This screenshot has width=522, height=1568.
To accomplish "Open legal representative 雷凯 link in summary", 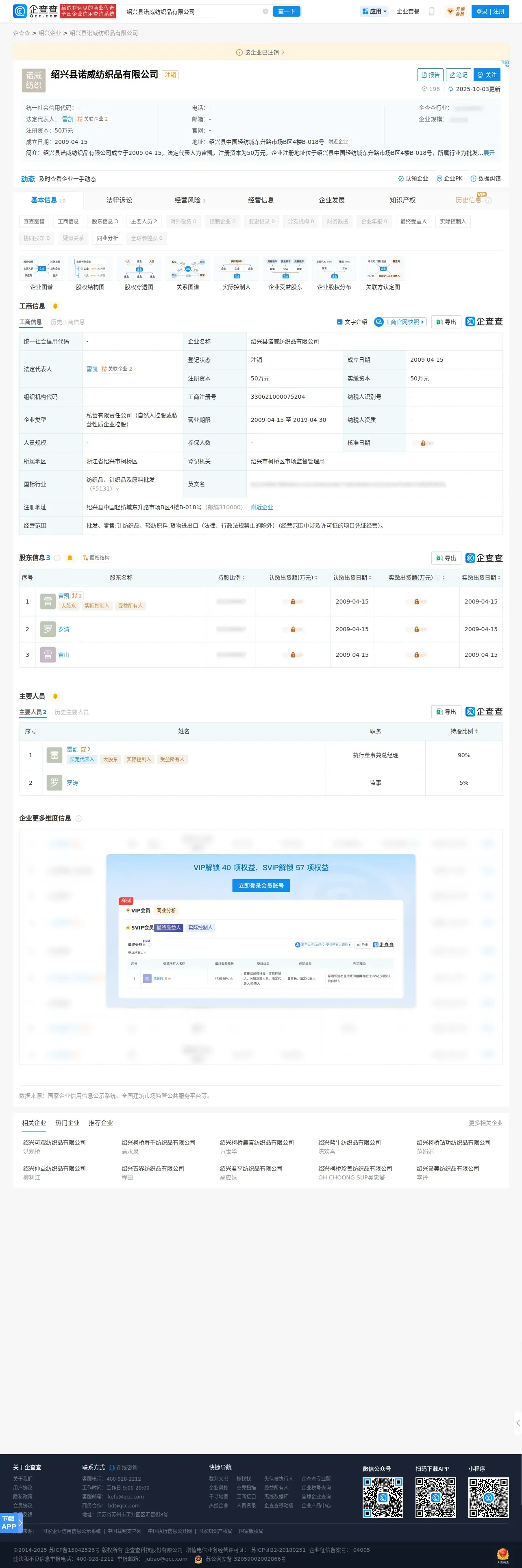I will coord(67,119).
